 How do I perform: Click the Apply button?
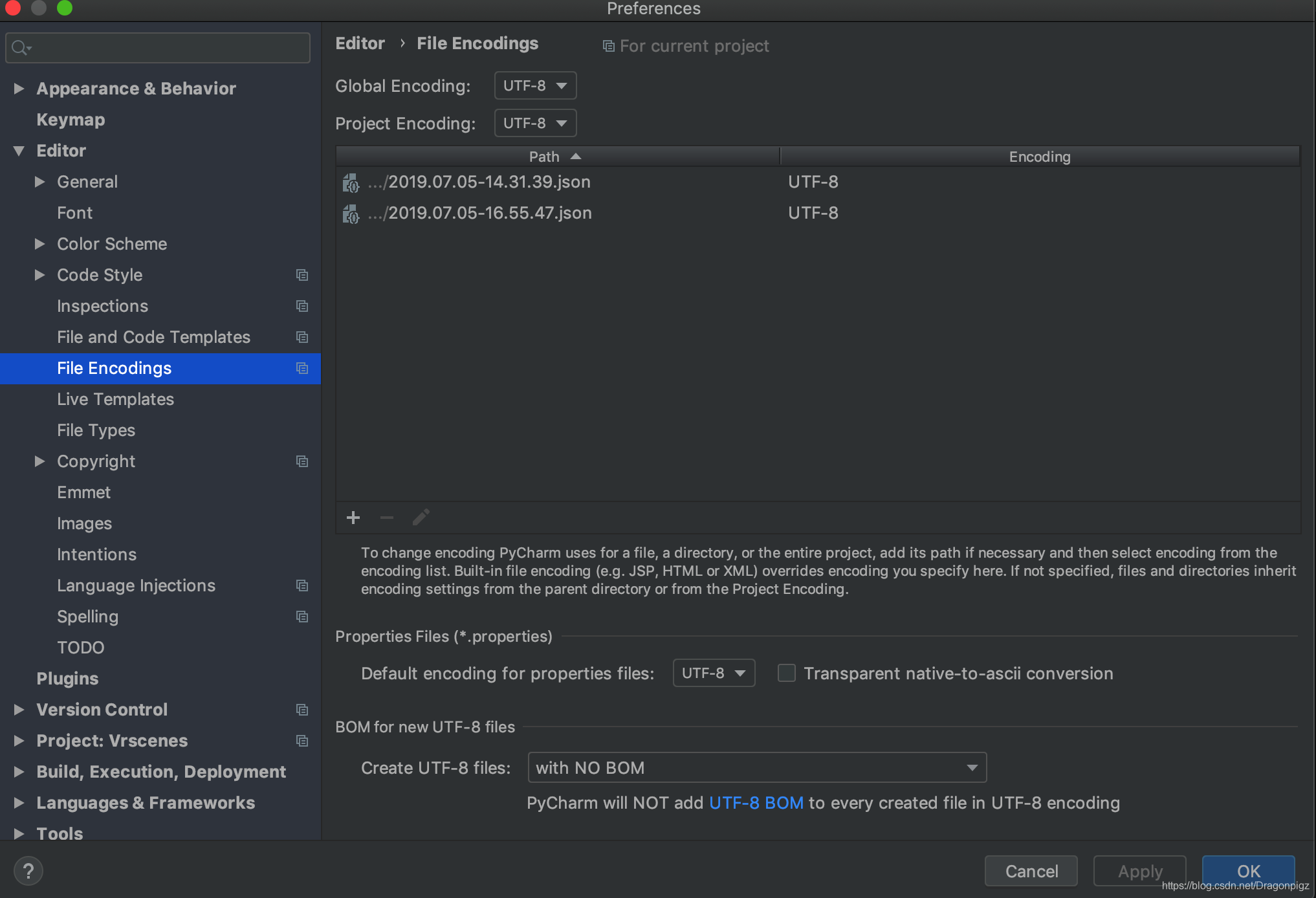1140,871
